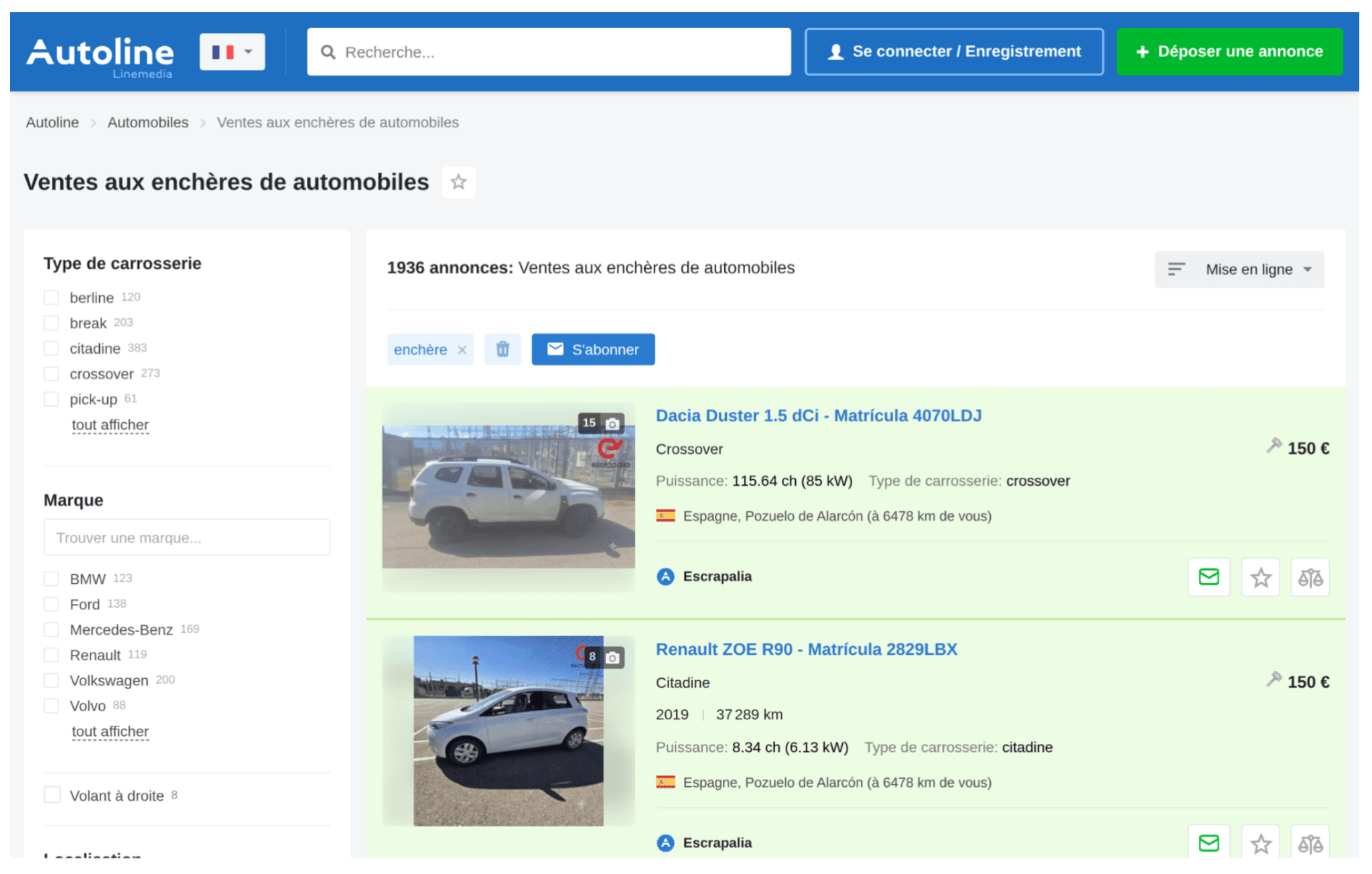Screen dimensions: 1372x874
Task: Focus the Recherche search field
Action: 549,52
